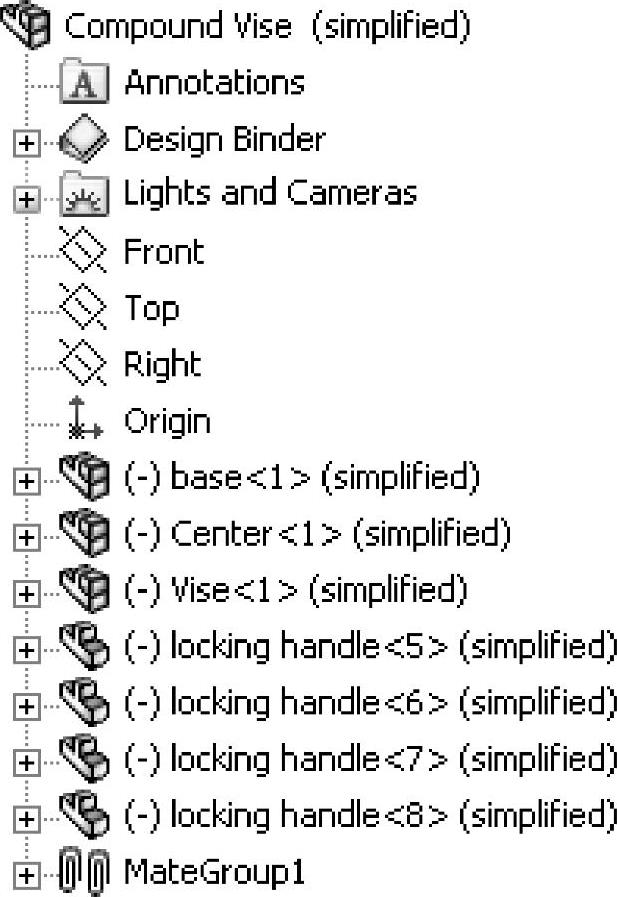
Task: Click the Front plane icon
Action: 83,251
